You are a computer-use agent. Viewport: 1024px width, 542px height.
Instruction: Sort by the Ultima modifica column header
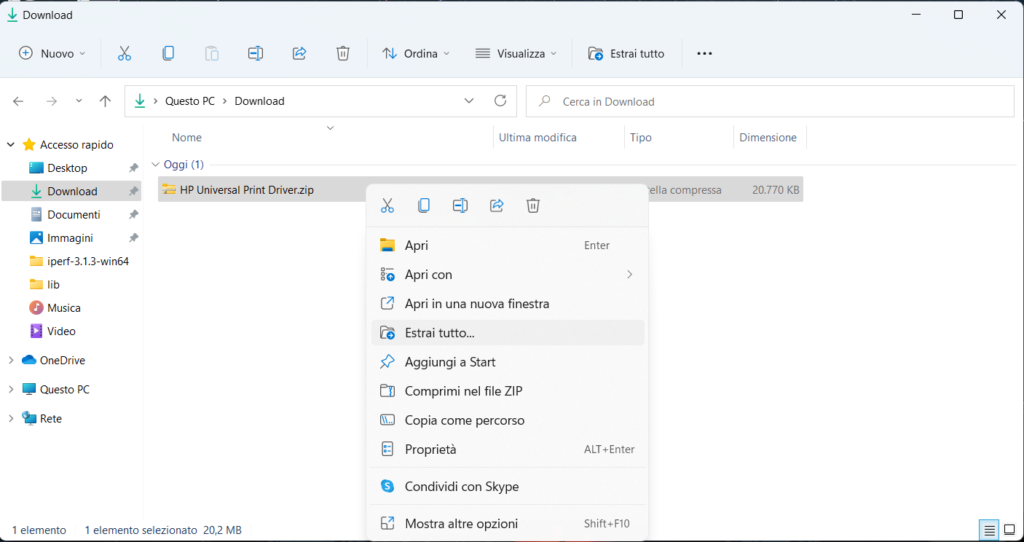537,138
